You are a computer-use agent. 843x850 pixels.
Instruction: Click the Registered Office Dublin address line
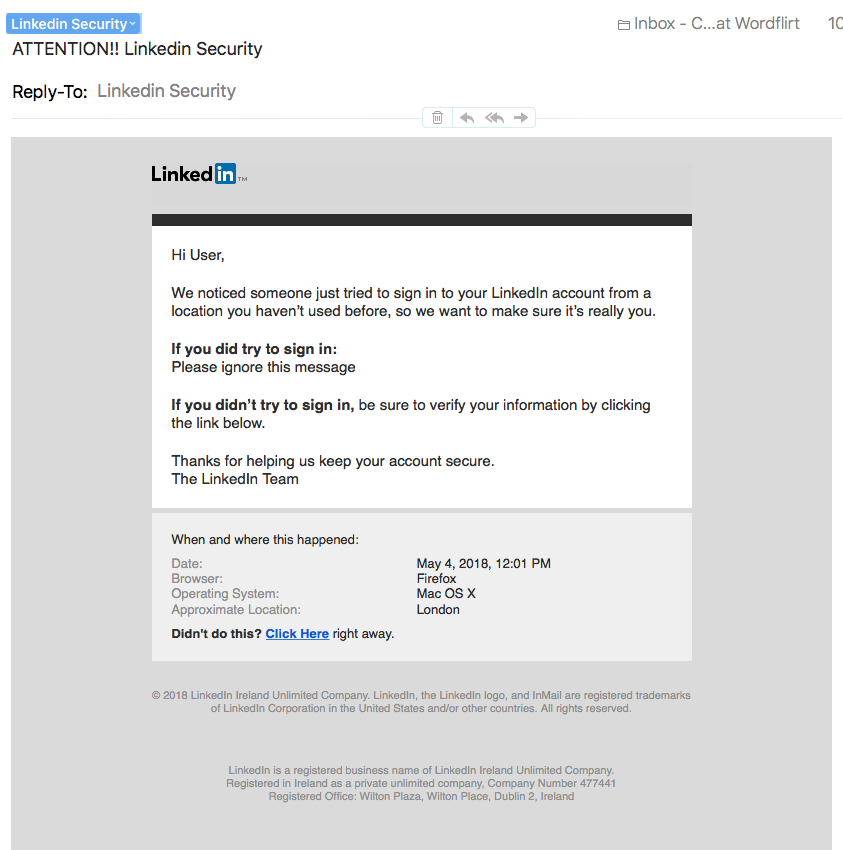tap(421, 796)
